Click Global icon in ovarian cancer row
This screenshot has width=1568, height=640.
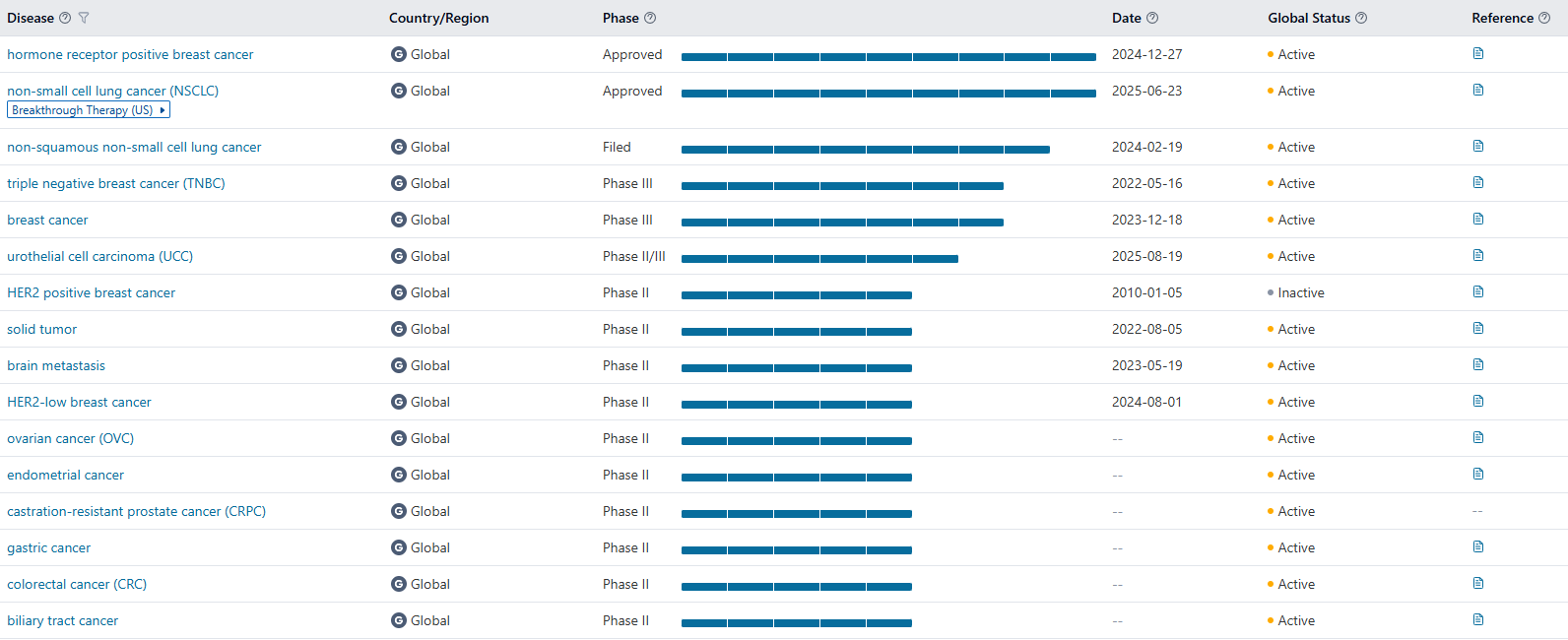[x=399, y=438]
